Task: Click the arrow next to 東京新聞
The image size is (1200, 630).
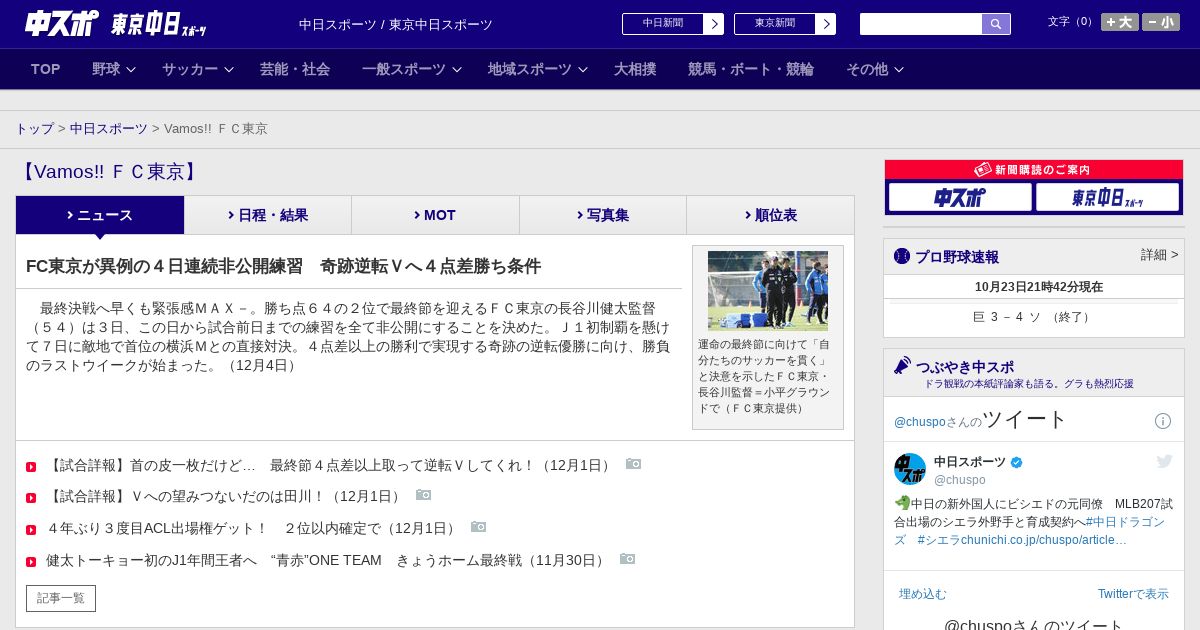Action: [x=826, y=24]
